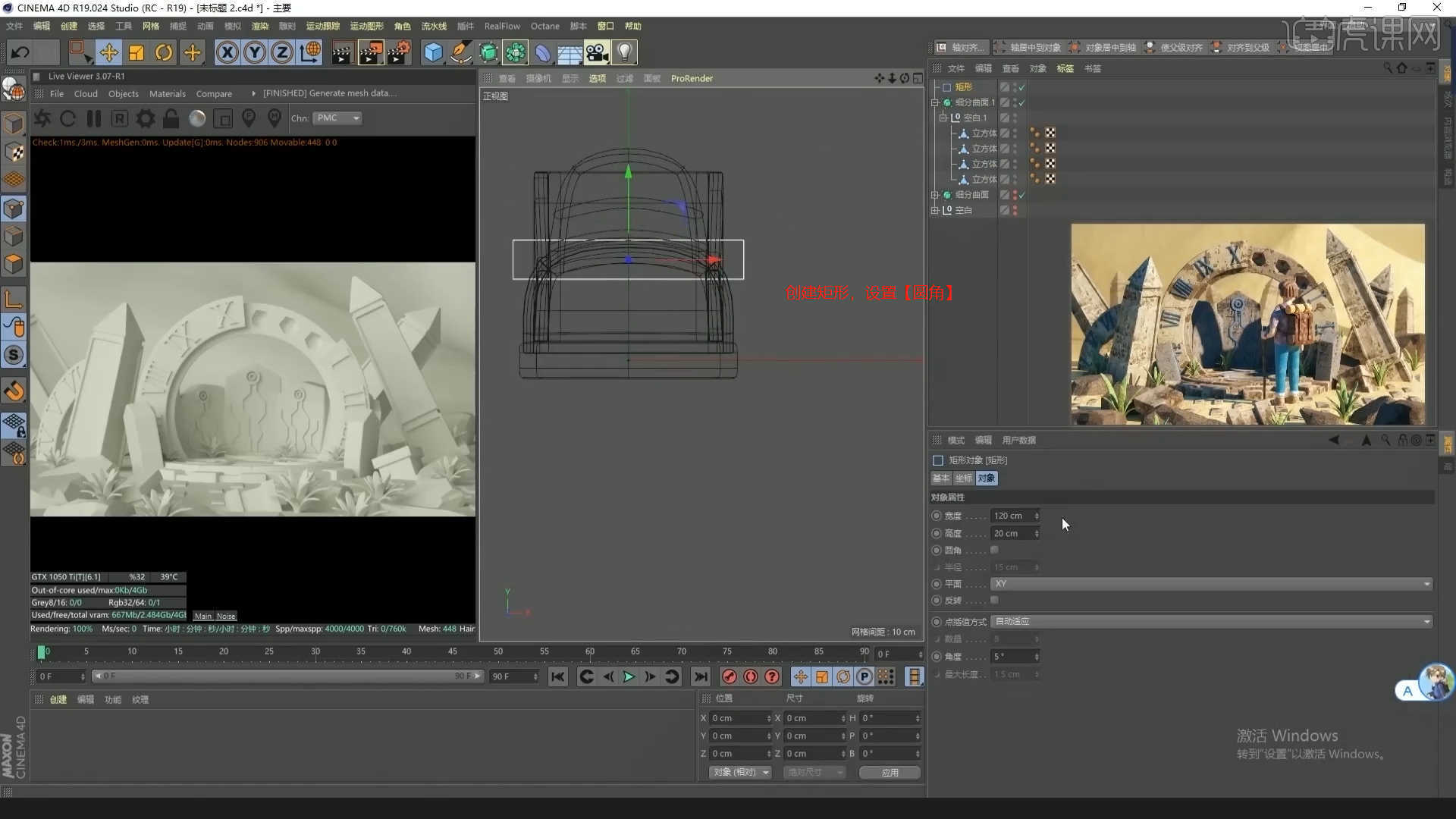Click the Cube primitive icon

click(x=433, y=52)
